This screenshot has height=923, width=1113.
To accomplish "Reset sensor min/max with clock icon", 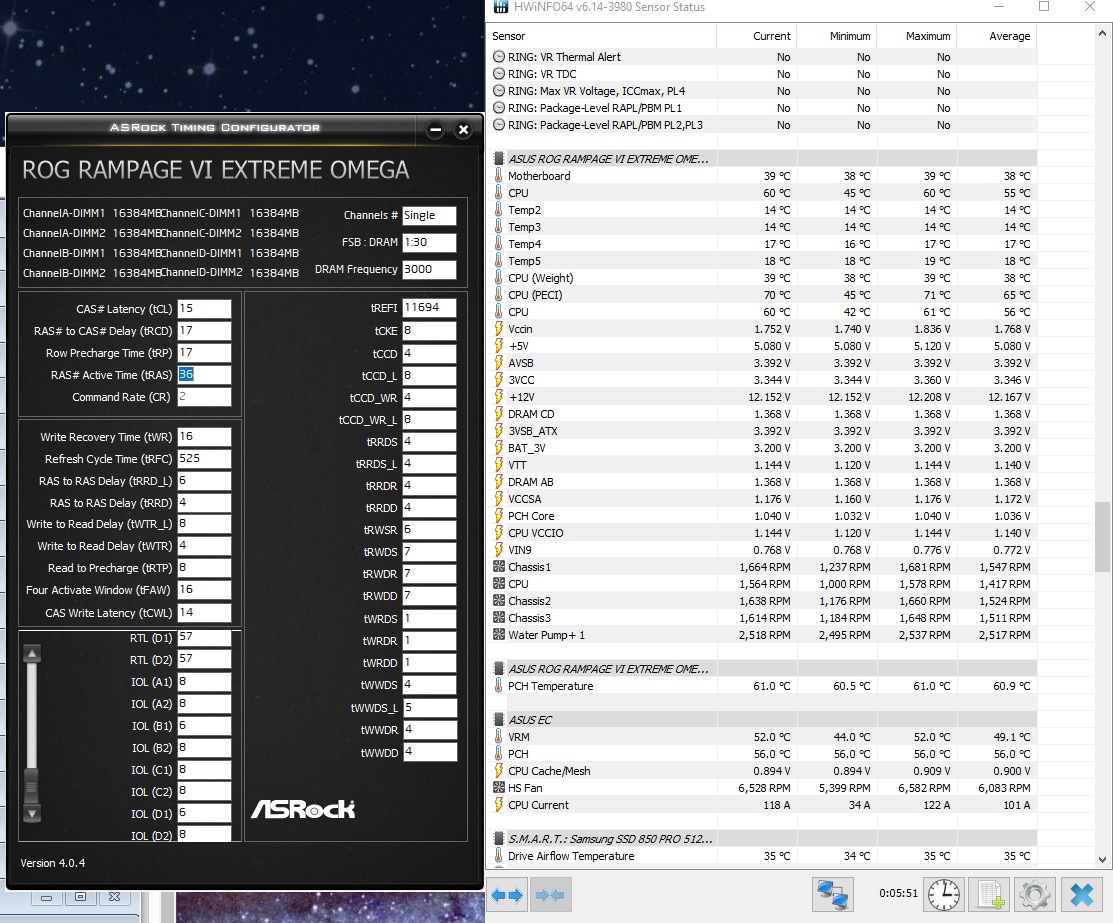I will (943, 895).
